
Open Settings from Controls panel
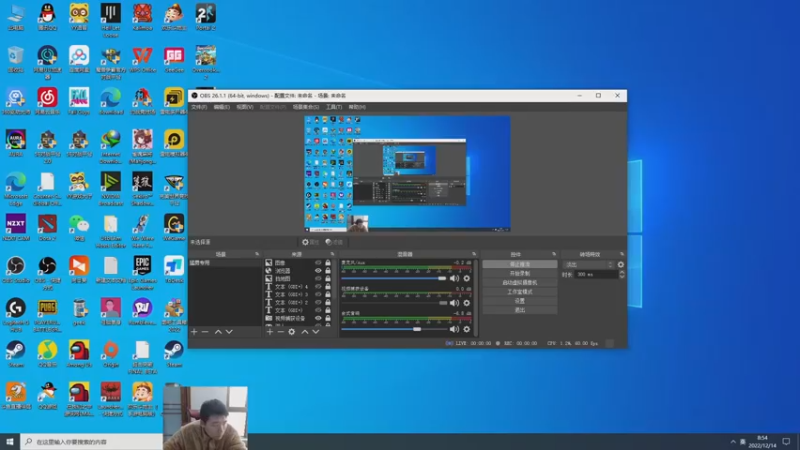(519, 301)
